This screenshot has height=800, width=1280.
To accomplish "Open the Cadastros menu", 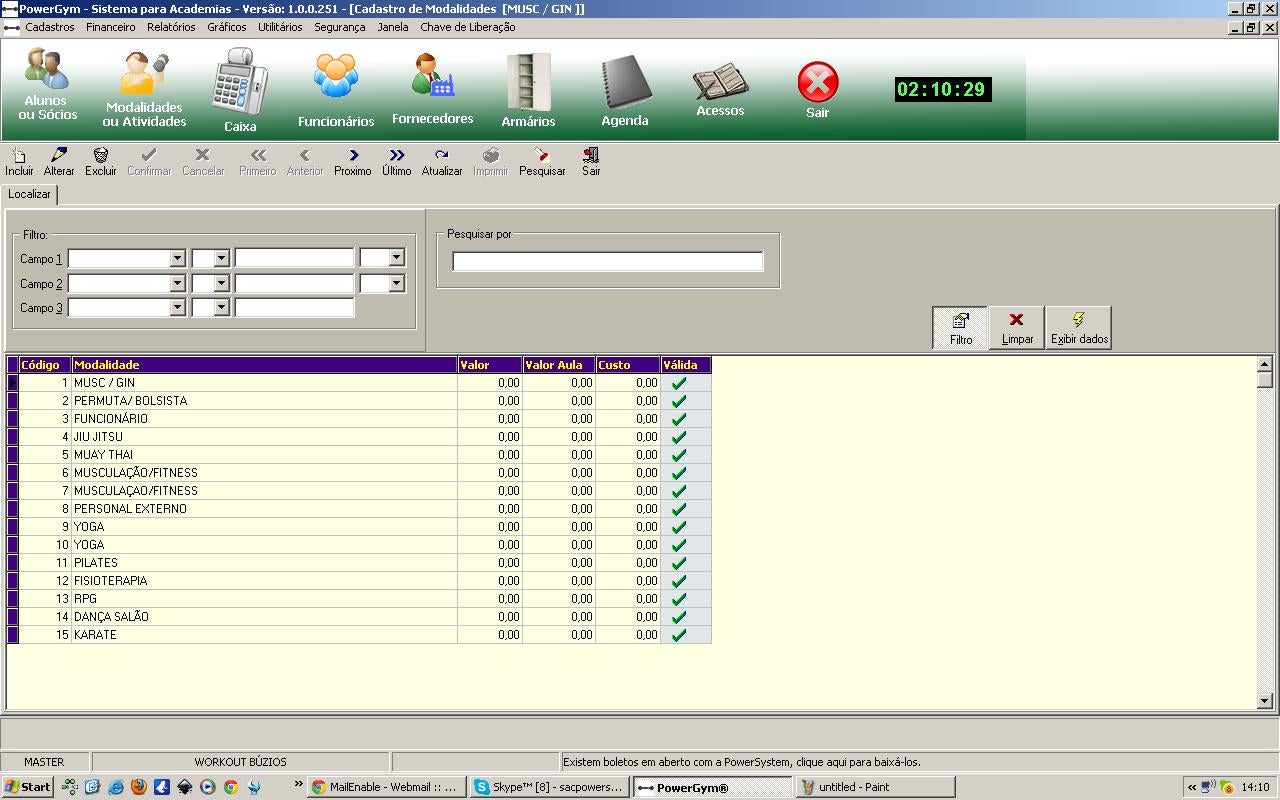I will 50,27.
